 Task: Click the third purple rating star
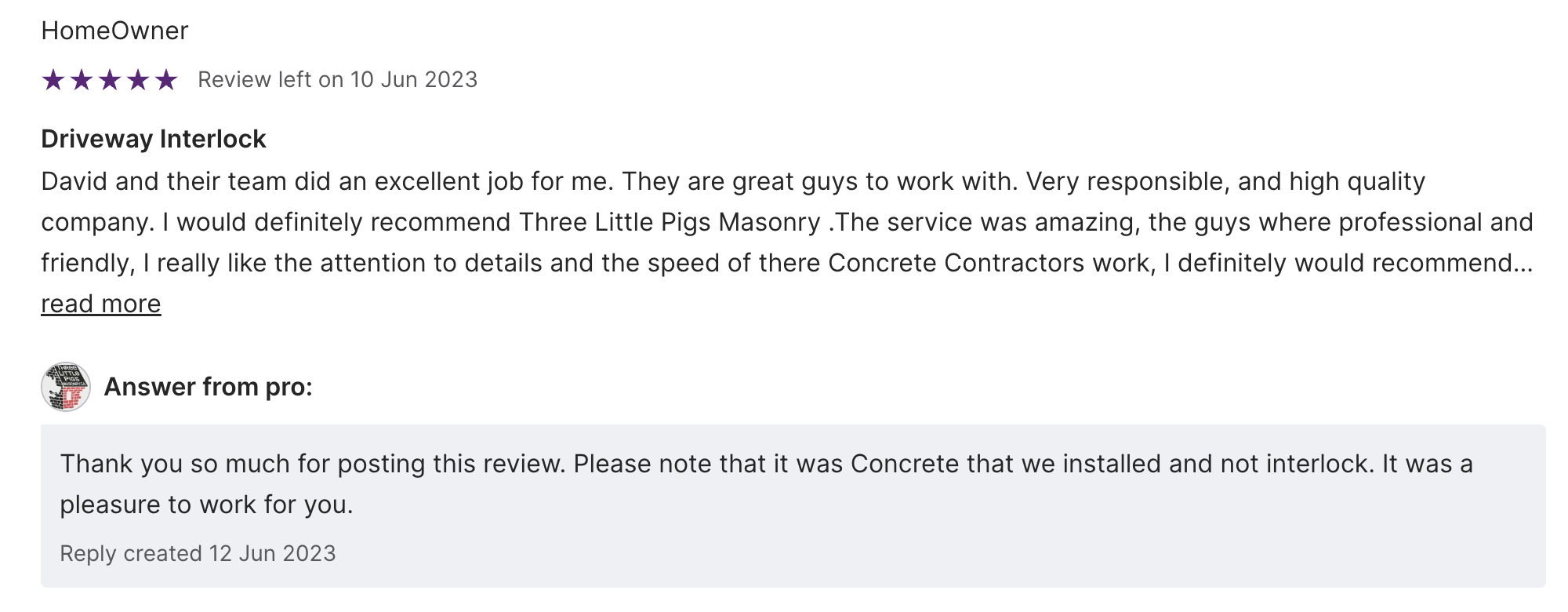pos(110,80)
